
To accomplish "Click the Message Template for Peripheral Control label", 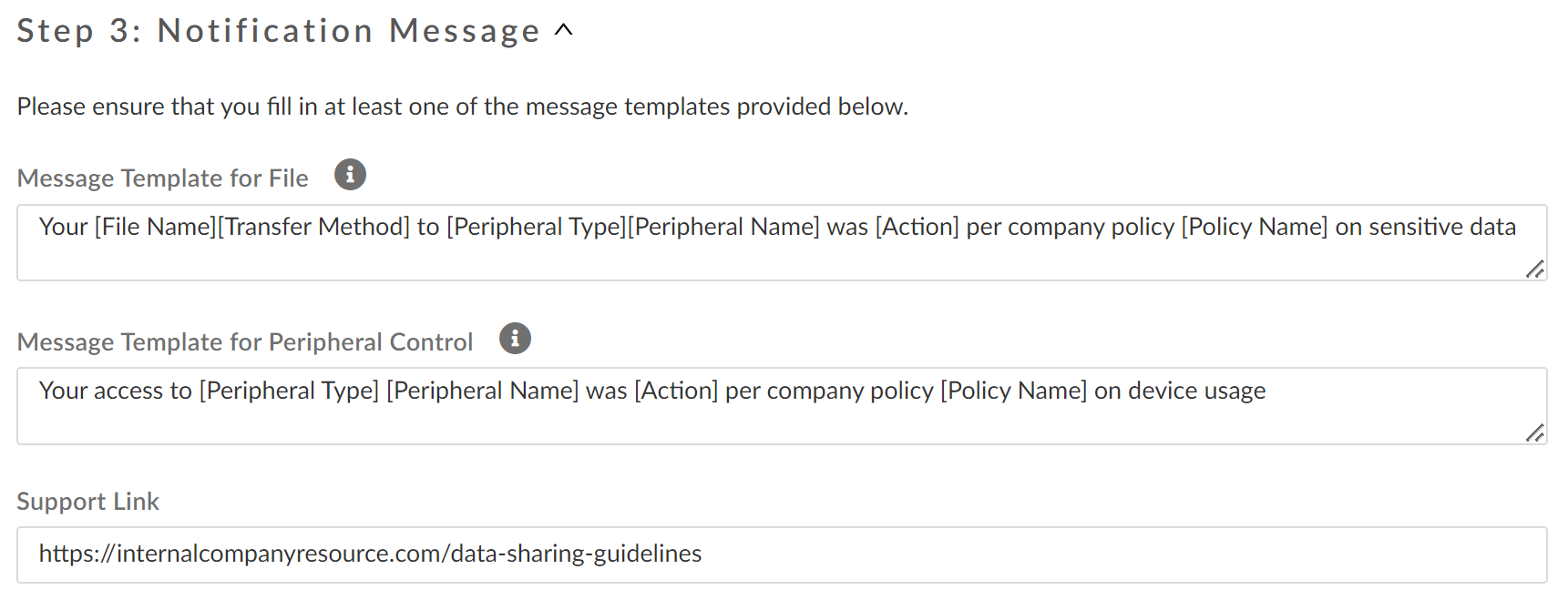I will point(244,342).
